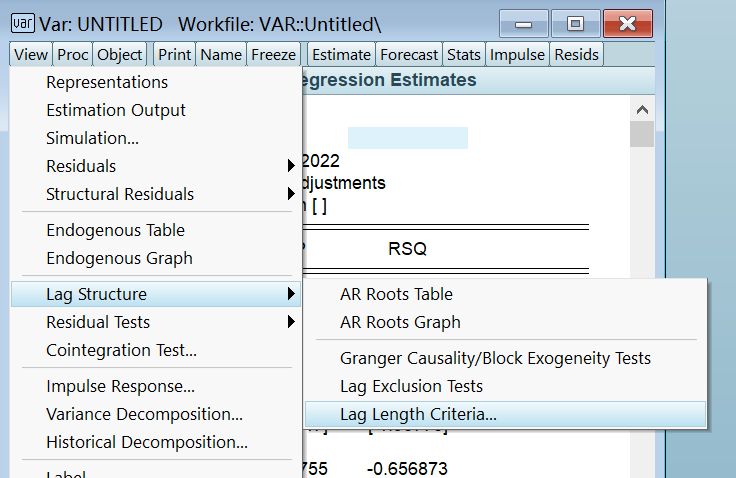
Task: Click the Impulse toolbar button
Action: (x=517, y=55)
